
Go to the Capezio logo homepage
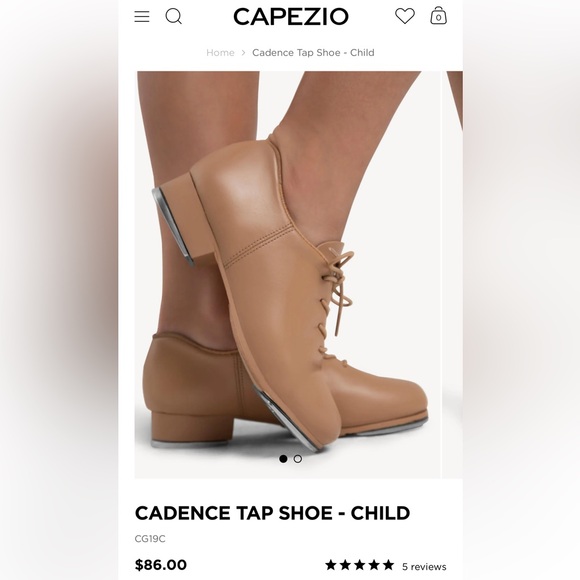[291, 17]
